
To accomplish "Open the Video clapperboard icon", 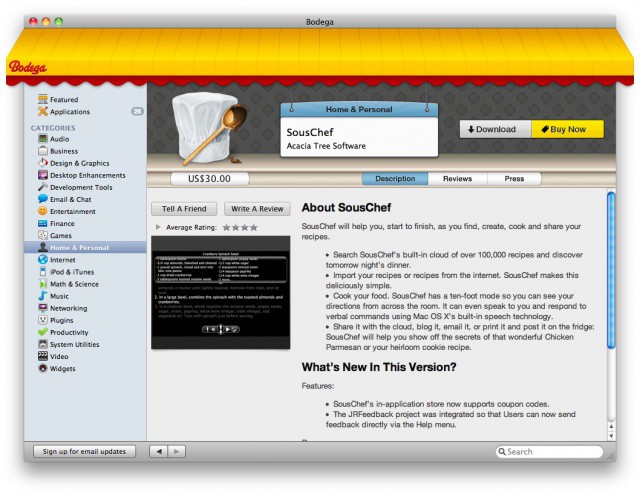I will click(x=43, y=356).
